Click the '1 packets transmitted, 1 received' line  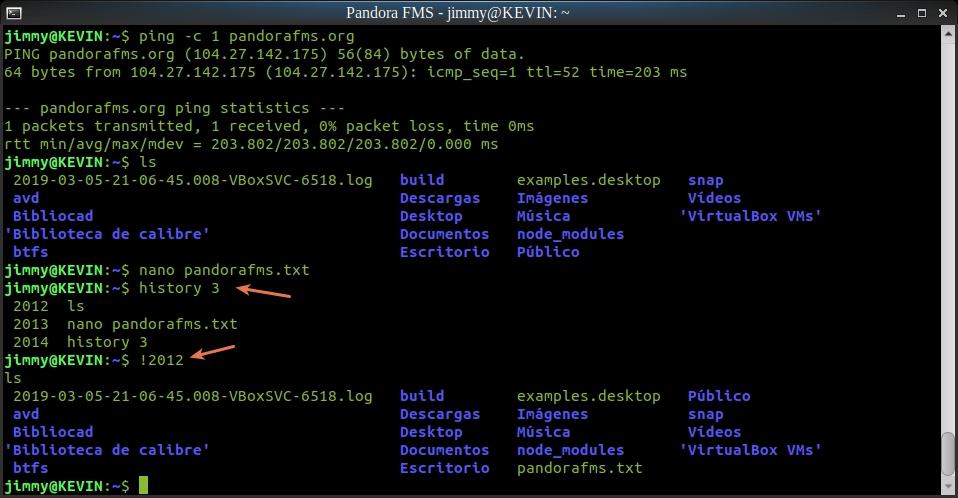pos(269,126)
